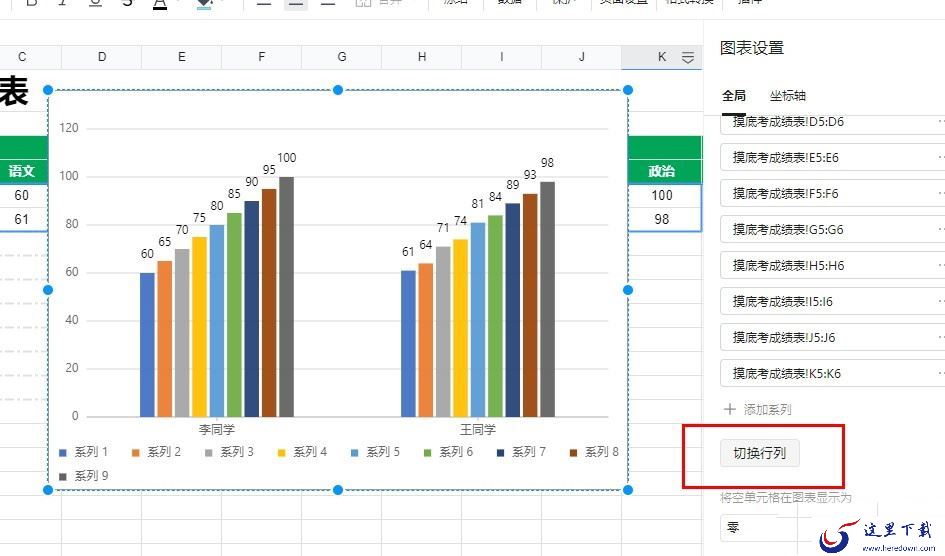Select column D header
Viewport: 945px width, 556px height.
click(101, 57)
